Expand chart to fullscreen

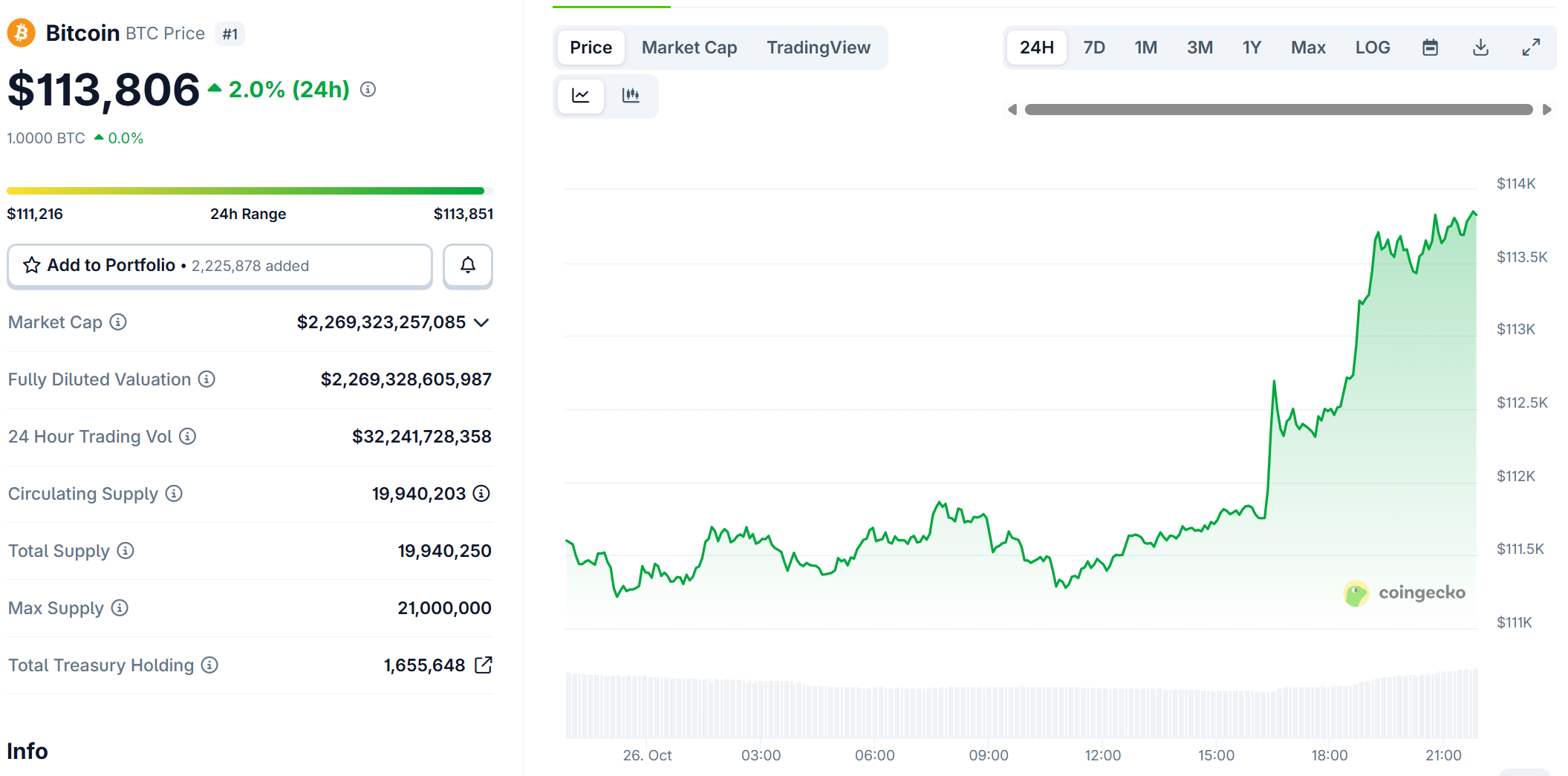1531,48
